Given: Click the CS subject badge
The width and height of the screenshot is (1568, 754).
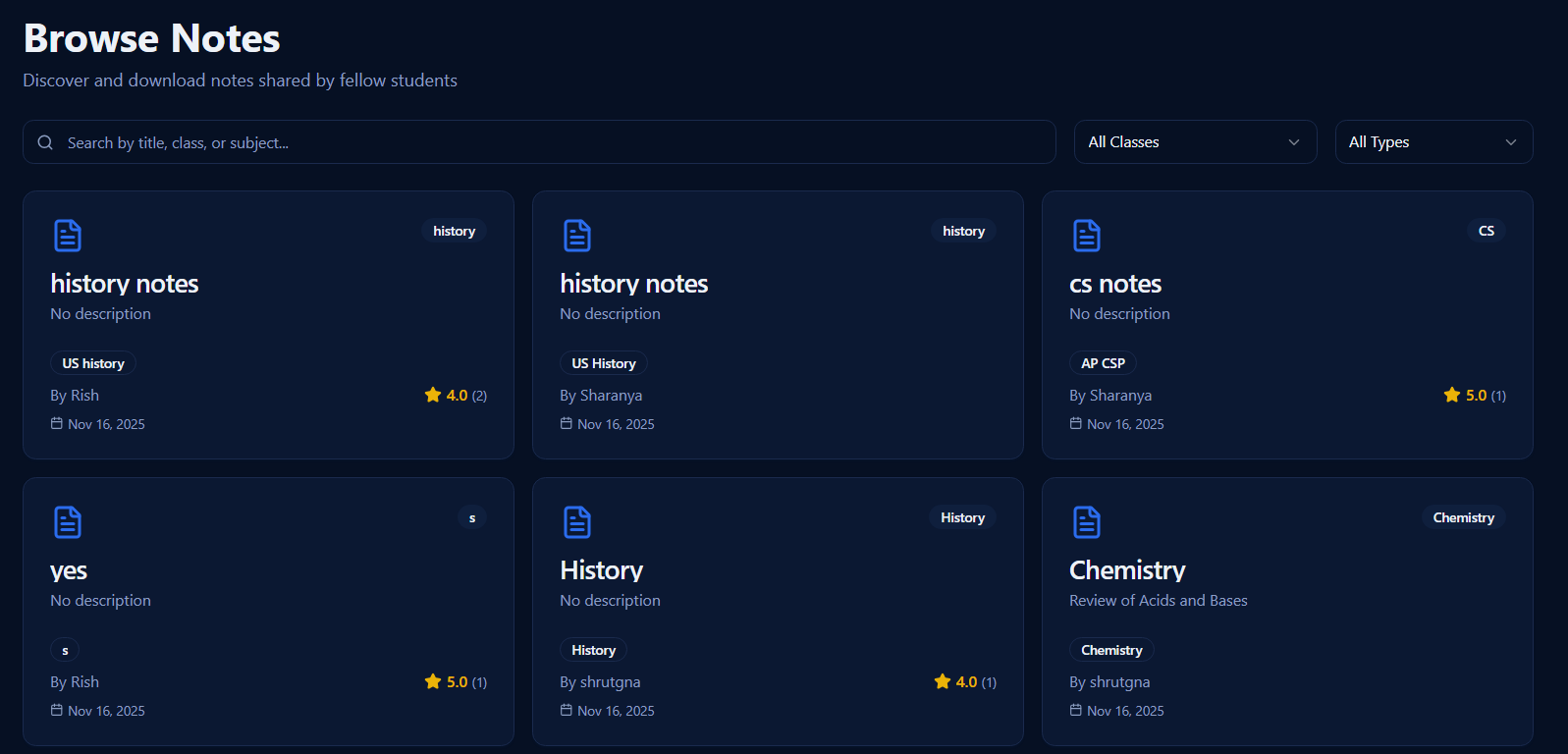Looking at the screenshot, I should 1487,231.
